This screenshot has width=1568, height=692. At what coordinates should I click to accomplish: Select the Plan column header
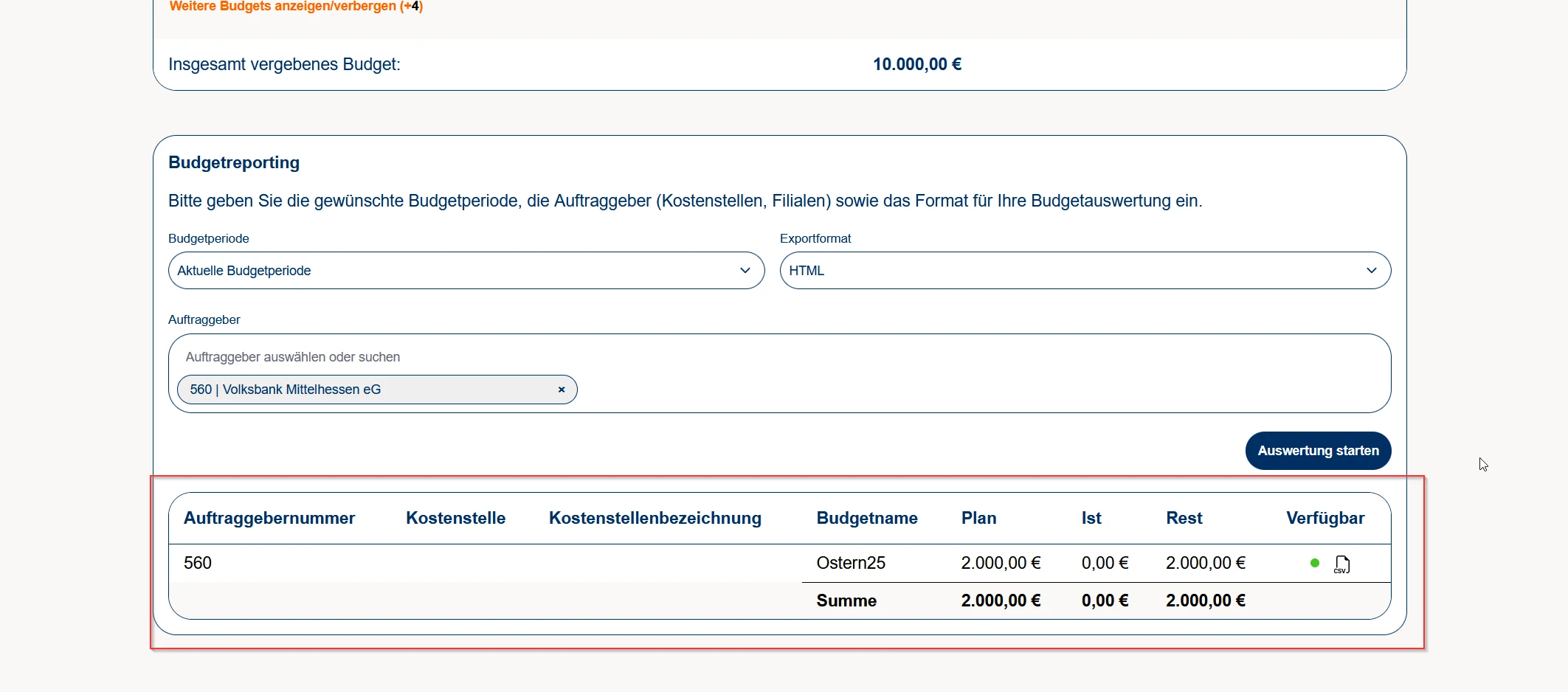978,518
